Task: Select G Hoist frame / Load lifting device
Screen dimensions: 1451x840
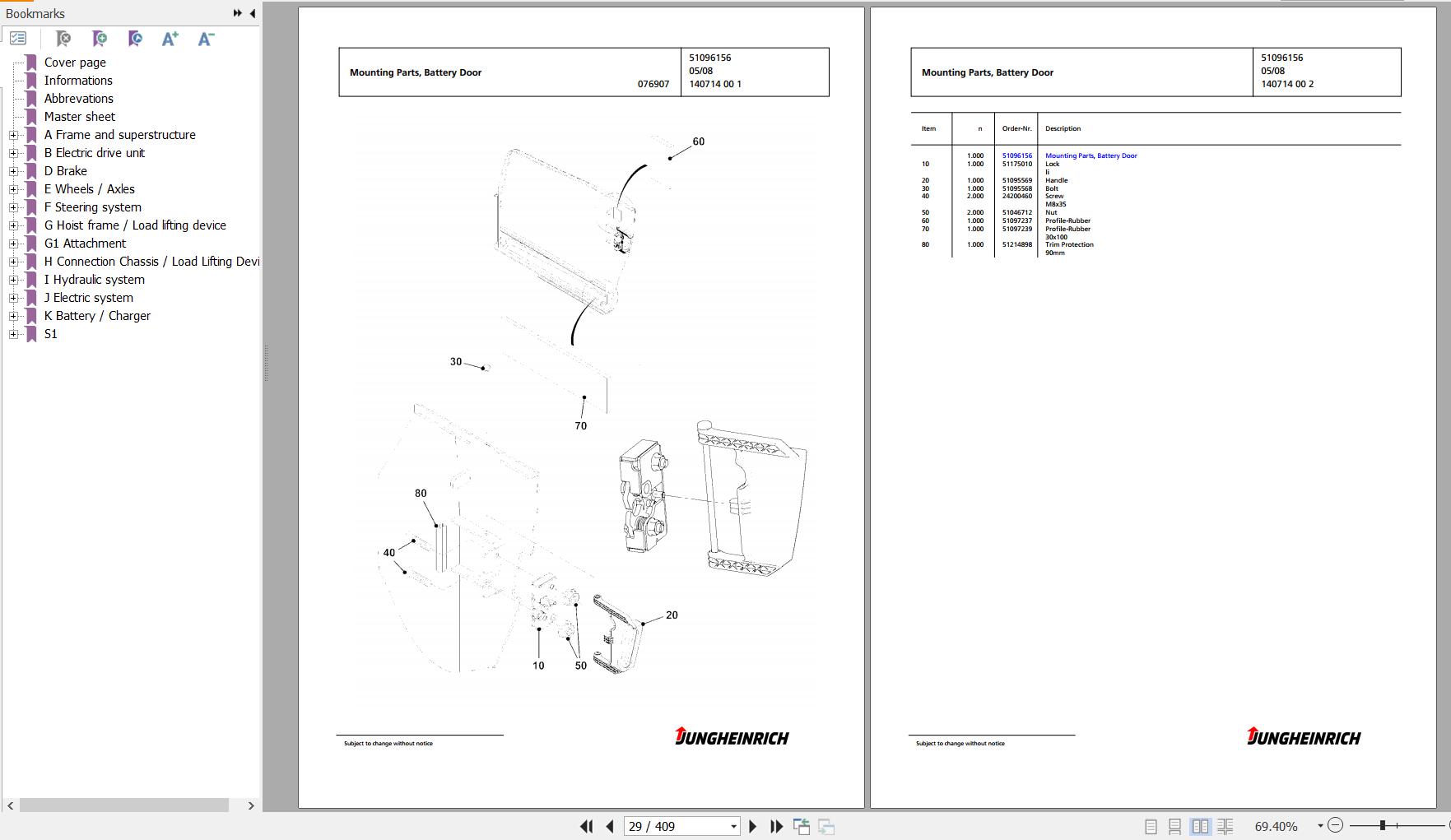Action: click(135, 225)
